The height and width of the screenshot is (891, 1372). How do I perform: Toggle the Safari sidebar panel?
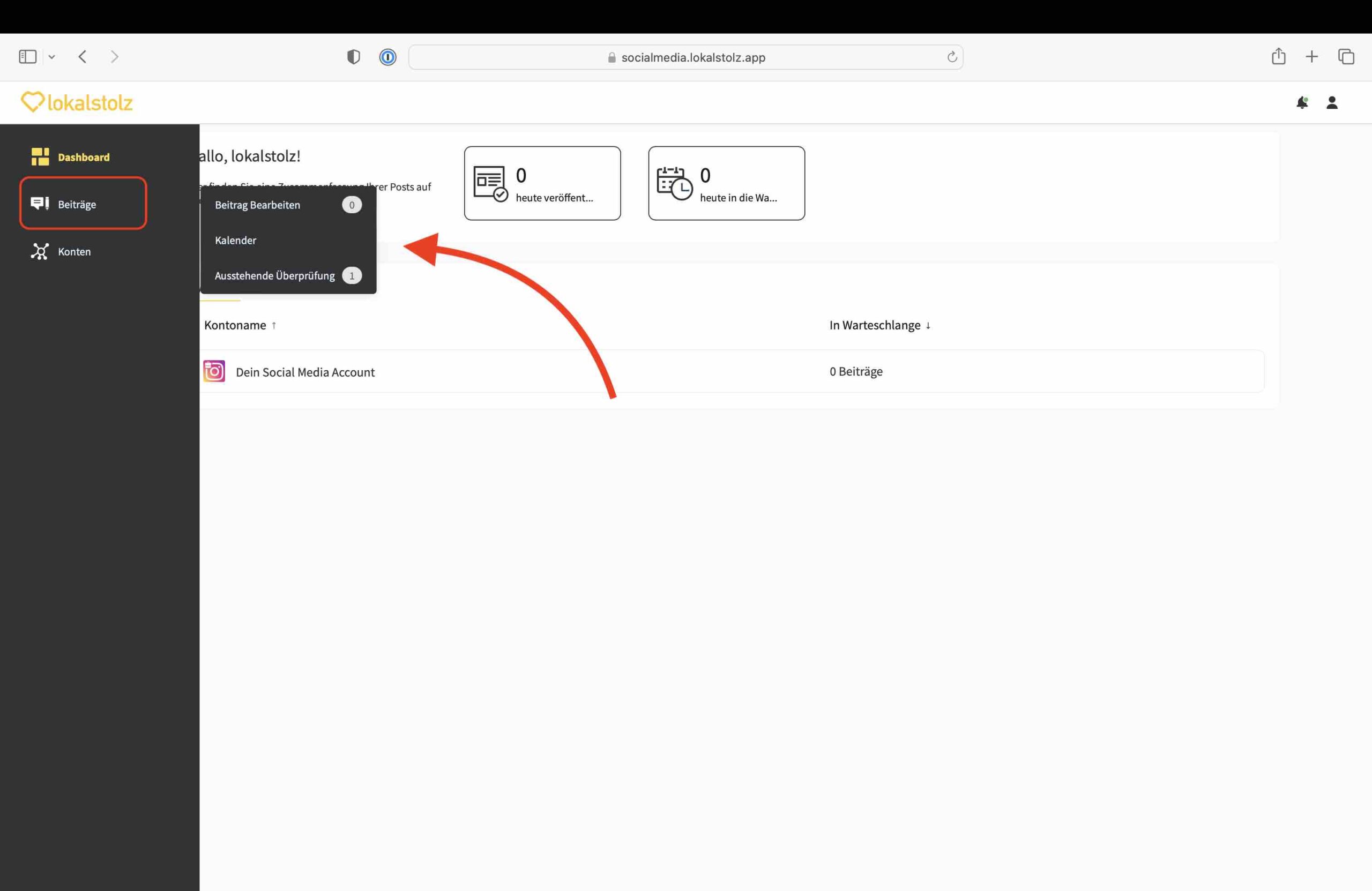point(28,56)
